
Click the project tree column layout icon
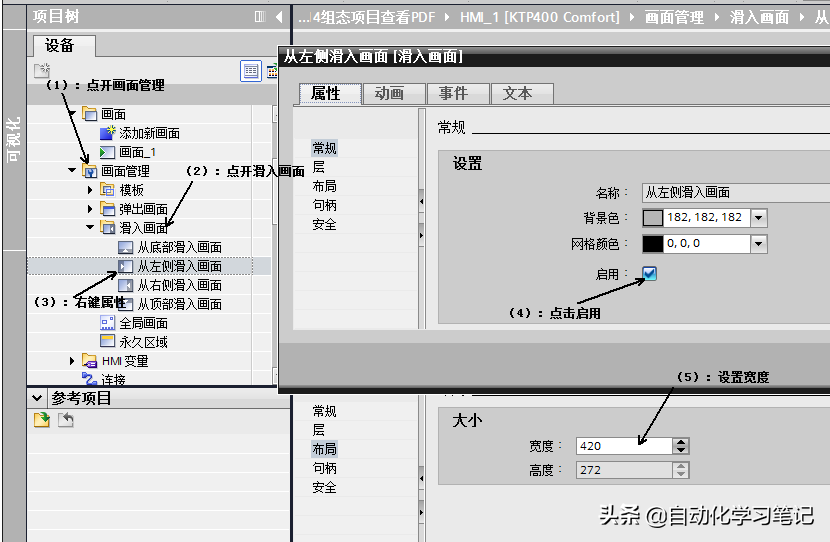click(260, 17)
